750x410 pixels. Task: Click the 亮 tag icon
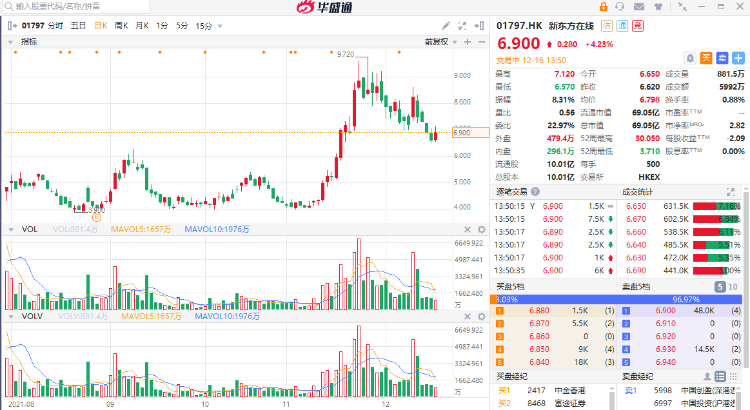(x=638, y=26)
